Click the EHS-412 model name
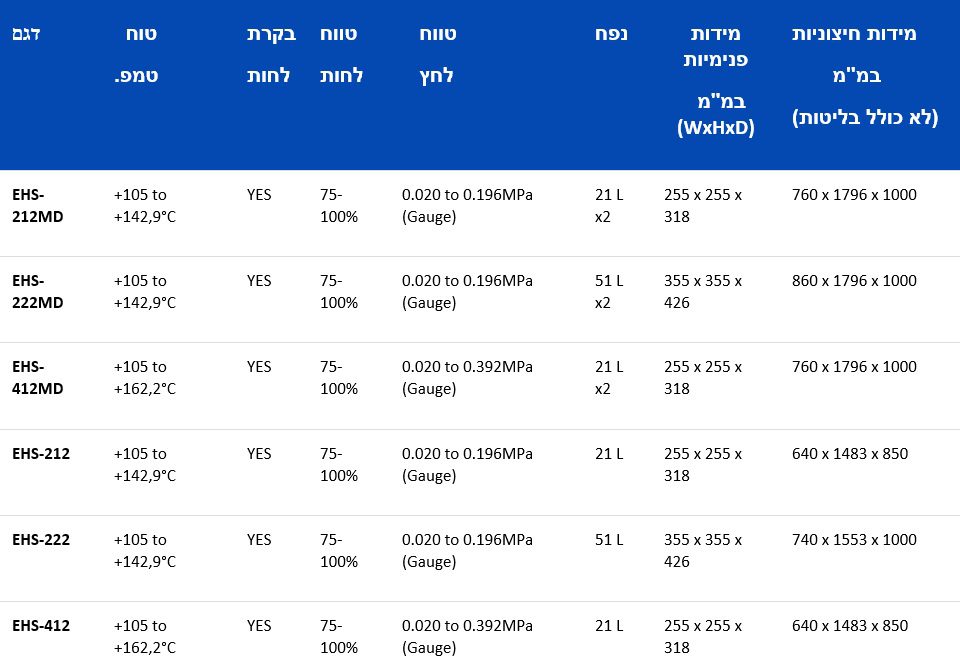960x667 pixels. (41, 626)
